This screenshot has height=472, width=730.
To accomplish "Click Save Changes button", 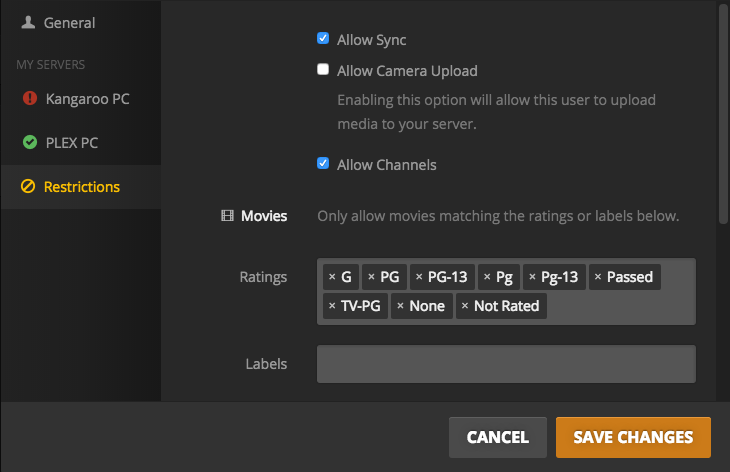I will 633,437.
